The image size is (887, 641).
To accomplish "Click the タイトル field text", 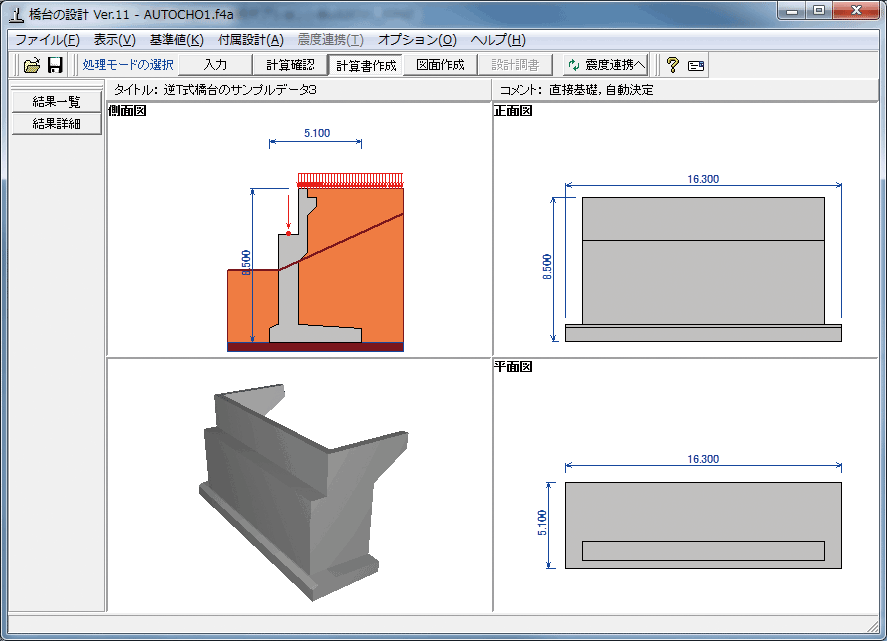I will (x=215, y=90).
